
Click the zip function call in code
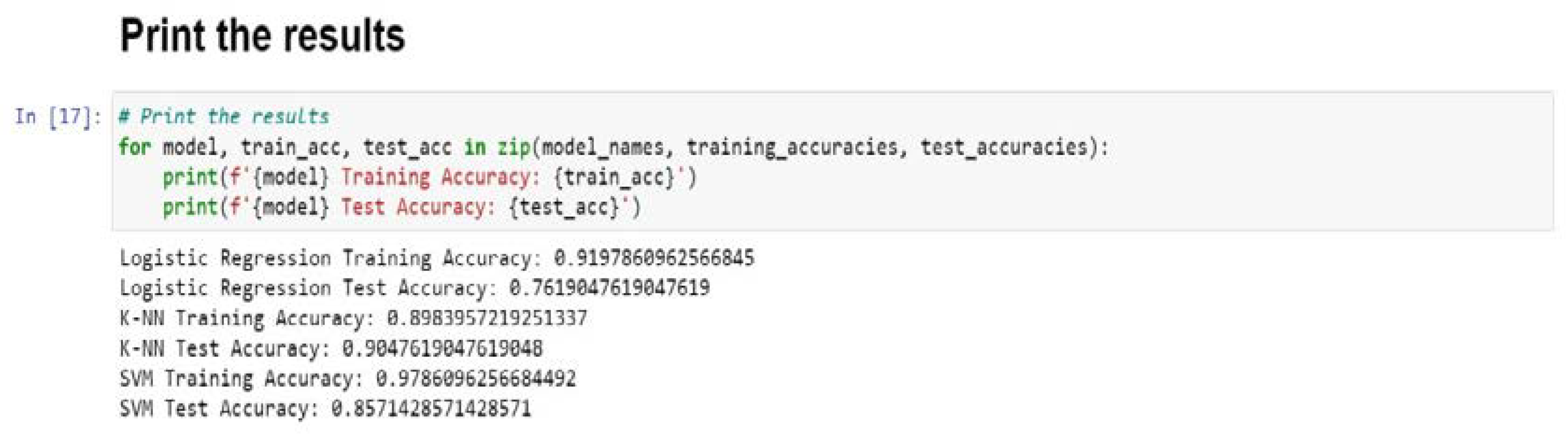tap(514, 147)
